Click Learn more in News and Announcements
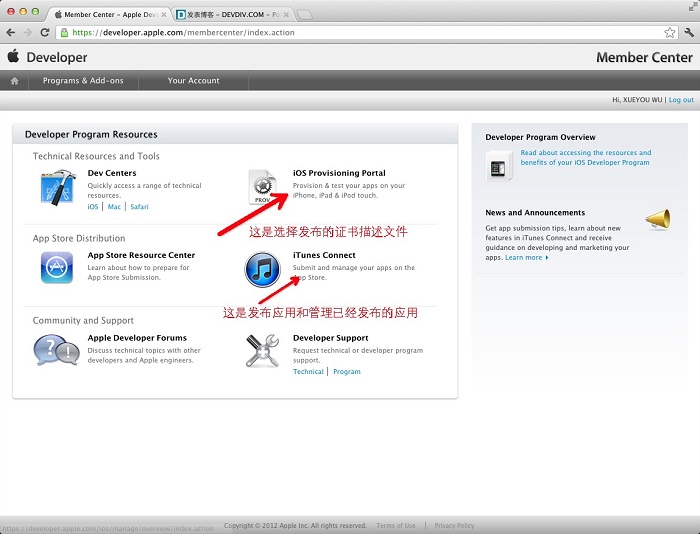This screenshot has width=700, height=534. [526, 257]
